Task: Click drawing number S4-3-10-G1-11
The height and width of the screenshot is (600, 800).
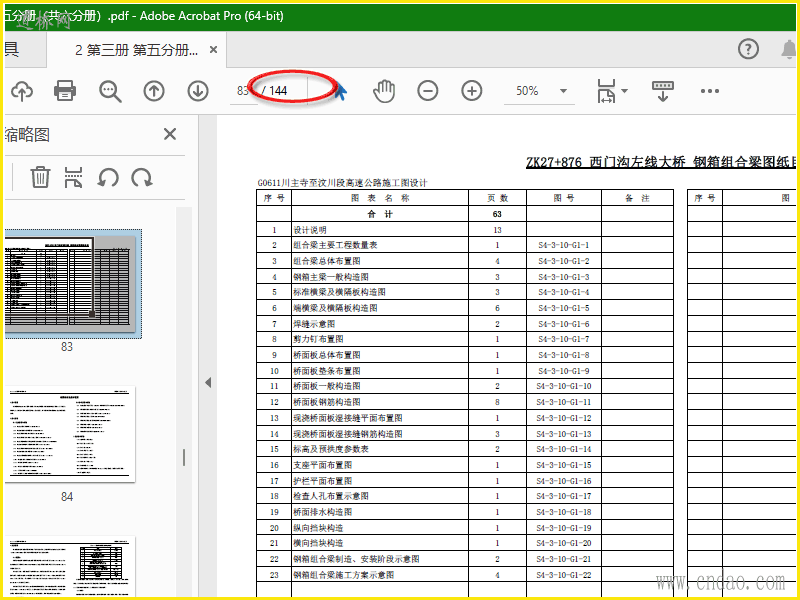Action: [x=564, y=402]
